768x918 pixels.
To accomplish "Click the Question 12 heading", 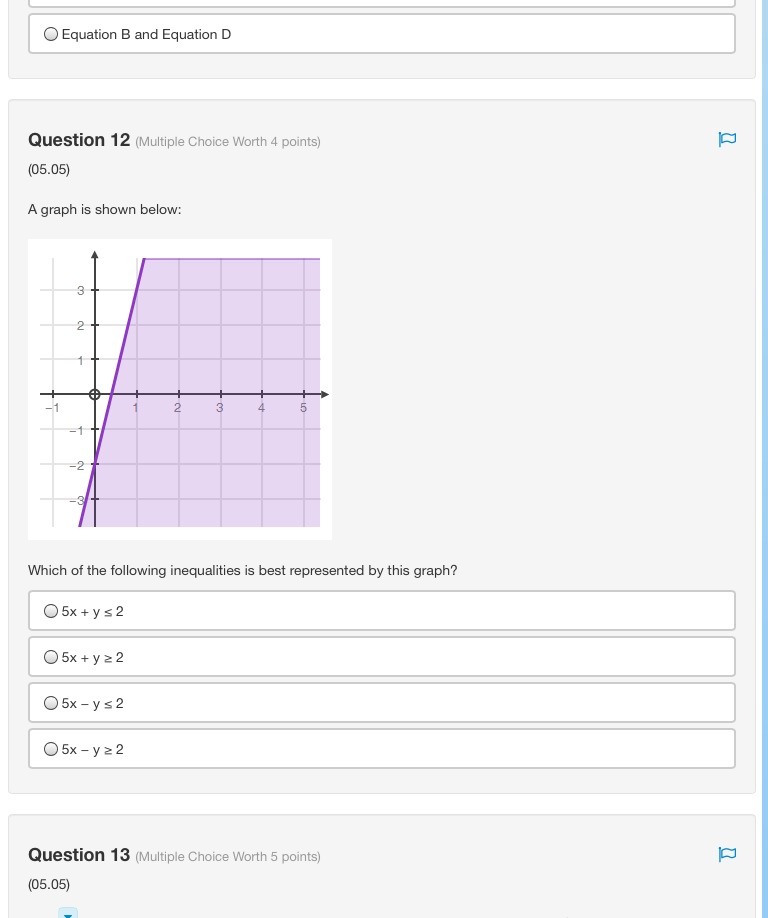I will [x=79, y=140].
